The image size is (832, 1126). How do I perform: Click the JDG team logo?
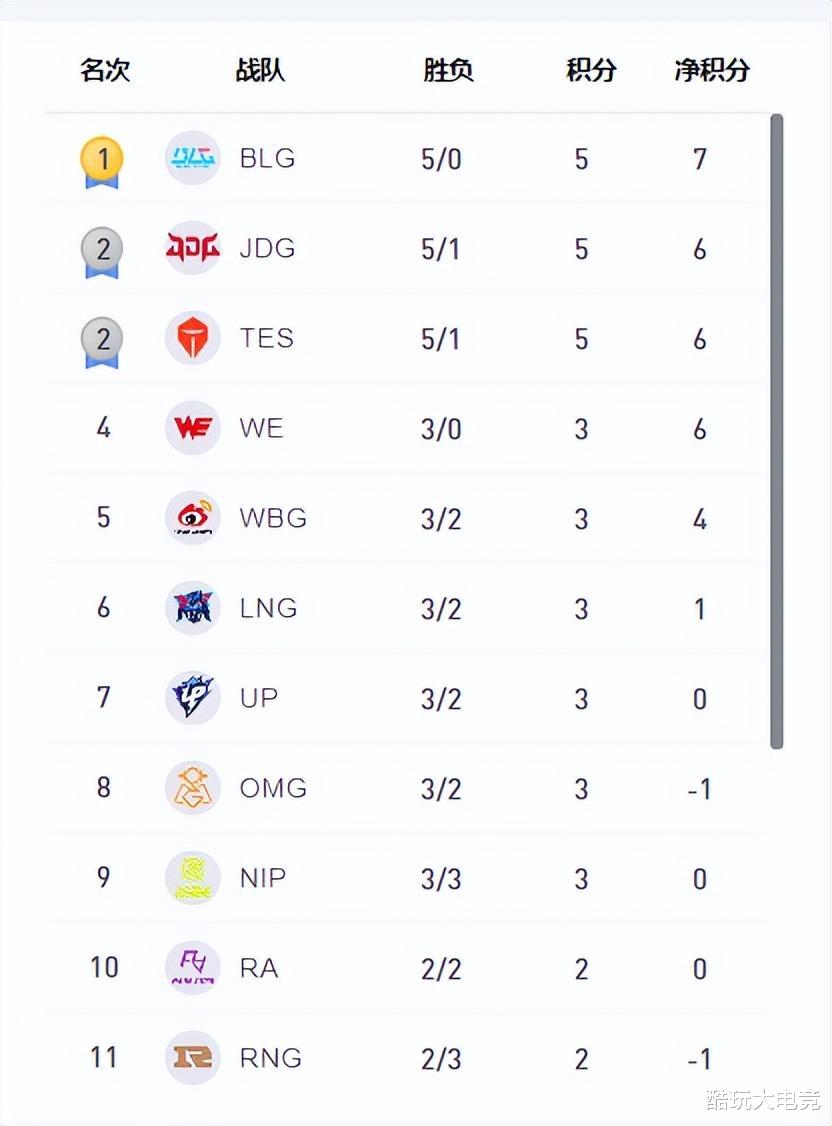click(x=192, y=248)
